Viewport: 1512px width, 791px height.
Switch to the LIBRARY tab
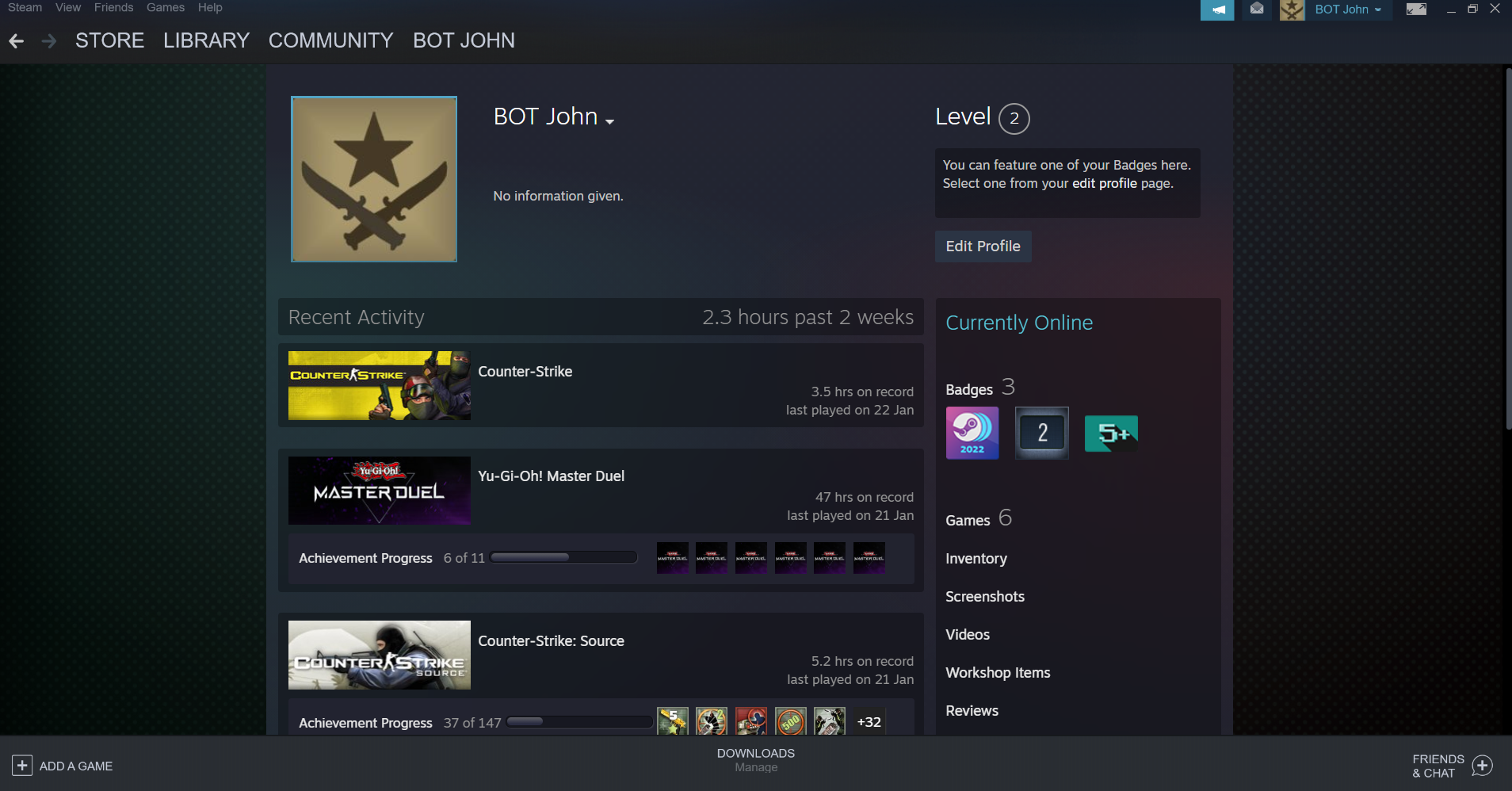[x=206, y=40]
